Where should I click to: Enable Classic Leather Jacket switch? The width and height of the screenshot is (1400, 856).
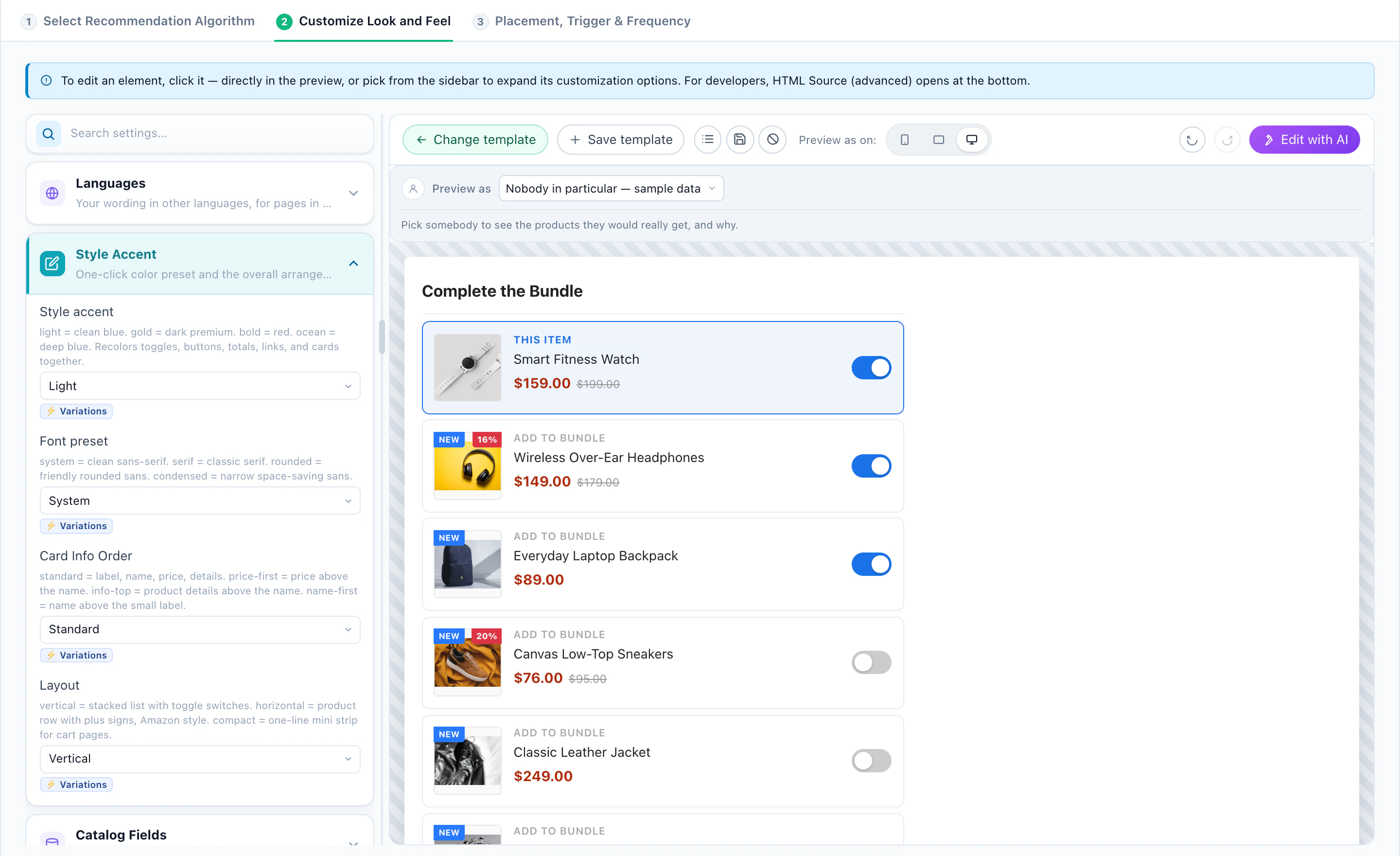coord(871,761)
